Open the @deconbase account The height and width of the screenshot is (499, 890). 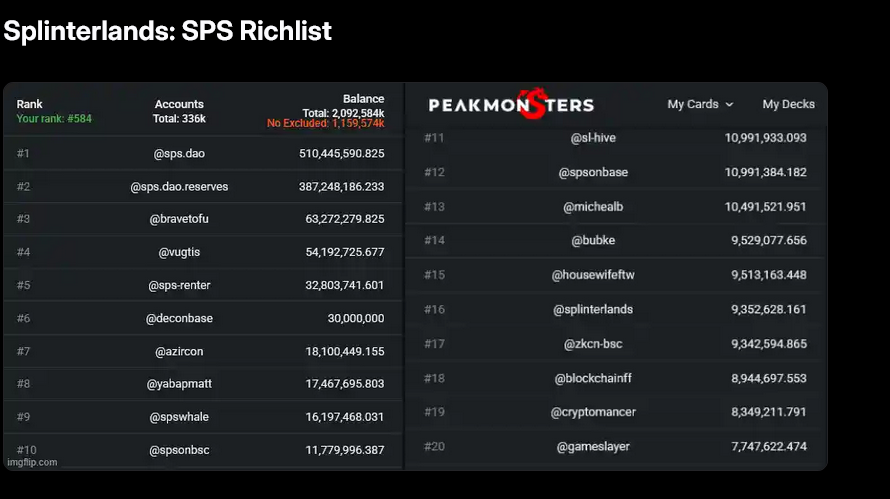(179, 318)
